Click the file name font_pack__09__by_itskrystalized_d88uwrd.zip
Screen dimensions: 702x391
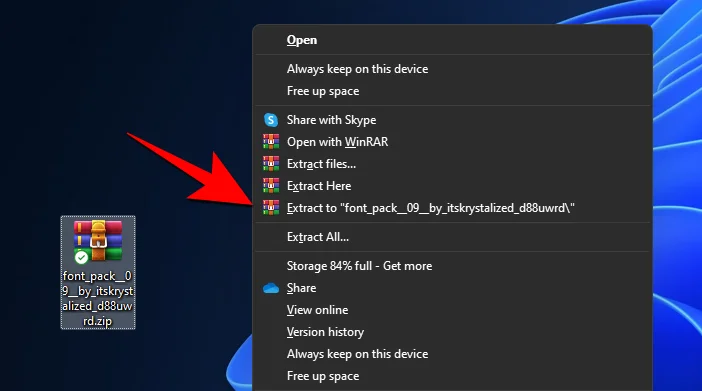(98, 298)
